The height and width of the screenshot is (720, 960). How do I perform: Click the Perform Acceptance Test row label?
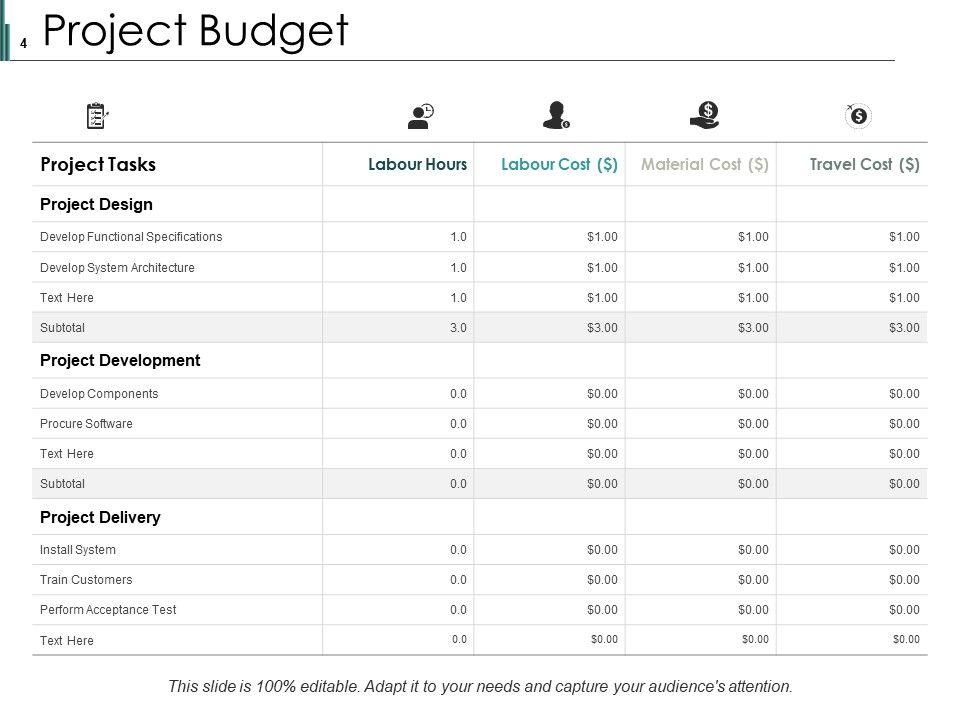pos(108,610)
